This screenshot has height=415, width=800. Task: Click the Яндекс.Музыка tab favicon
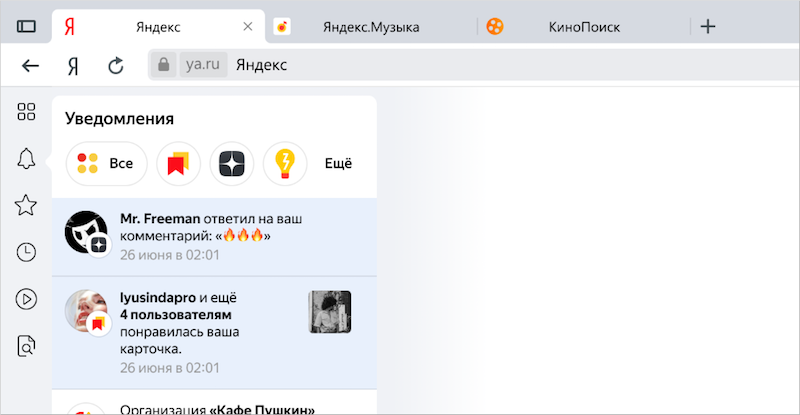[282, 27]
